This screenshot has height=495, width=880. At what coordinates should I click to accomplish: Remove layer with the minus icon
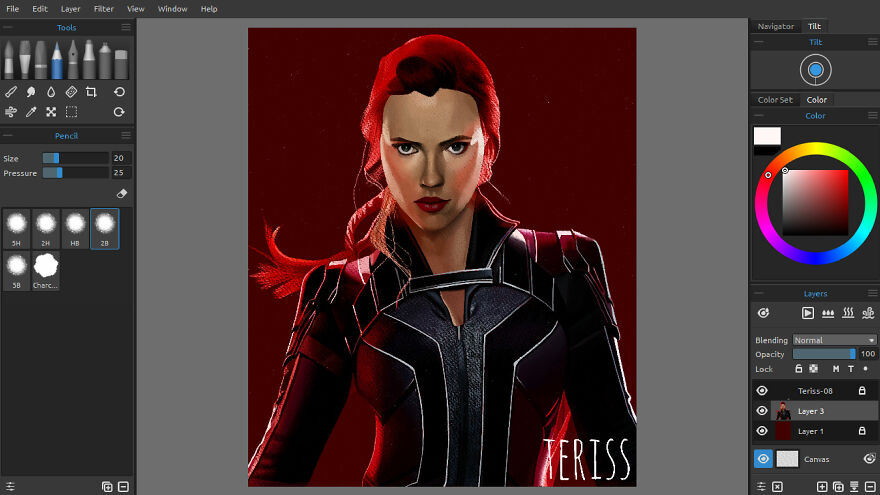(x=870, y=487)
